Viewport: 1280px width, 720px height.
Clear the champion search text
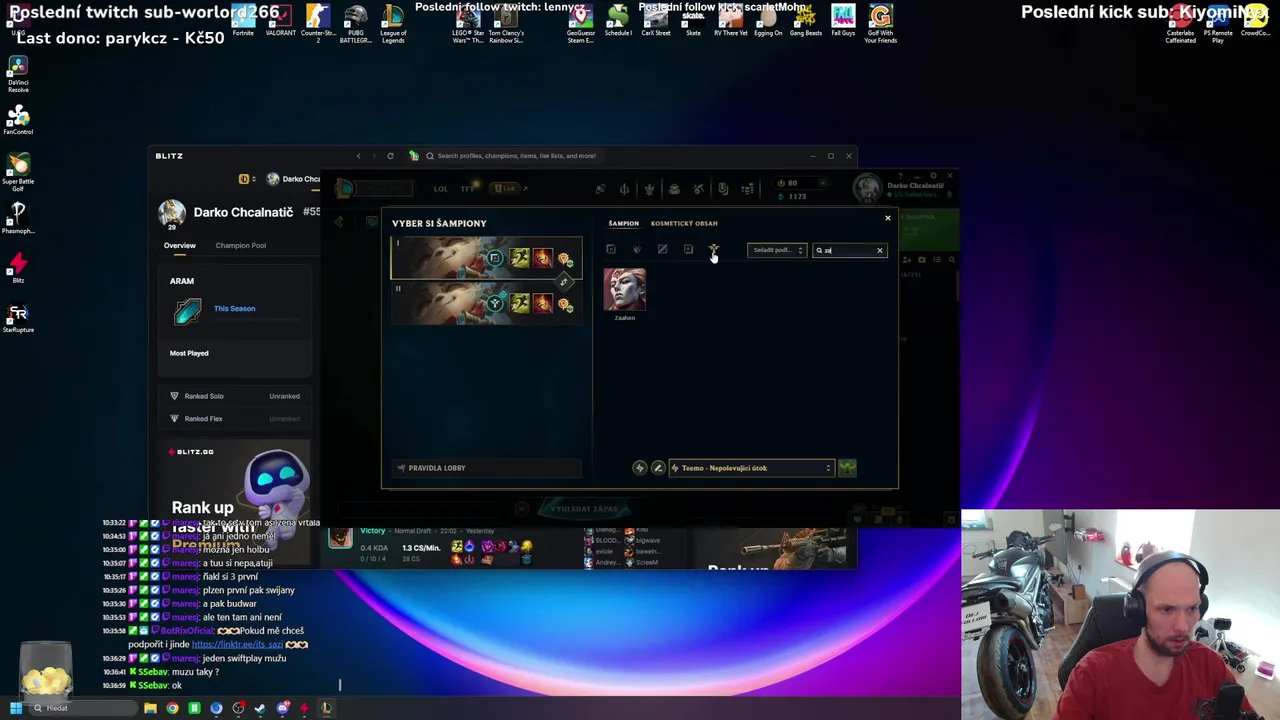point(880,250)
